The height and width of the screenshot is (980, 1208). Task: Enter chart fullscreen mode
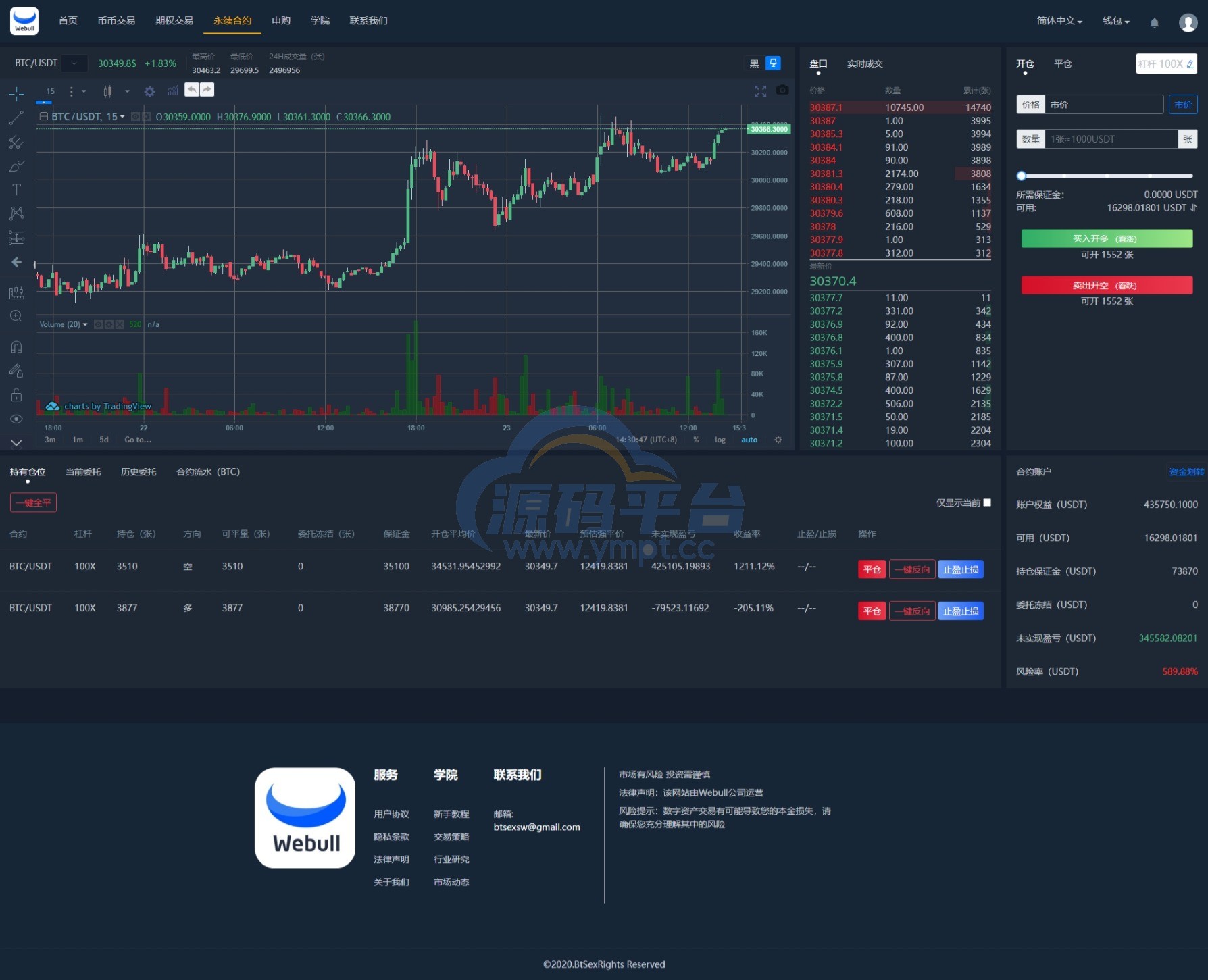(x=761, y=91)
